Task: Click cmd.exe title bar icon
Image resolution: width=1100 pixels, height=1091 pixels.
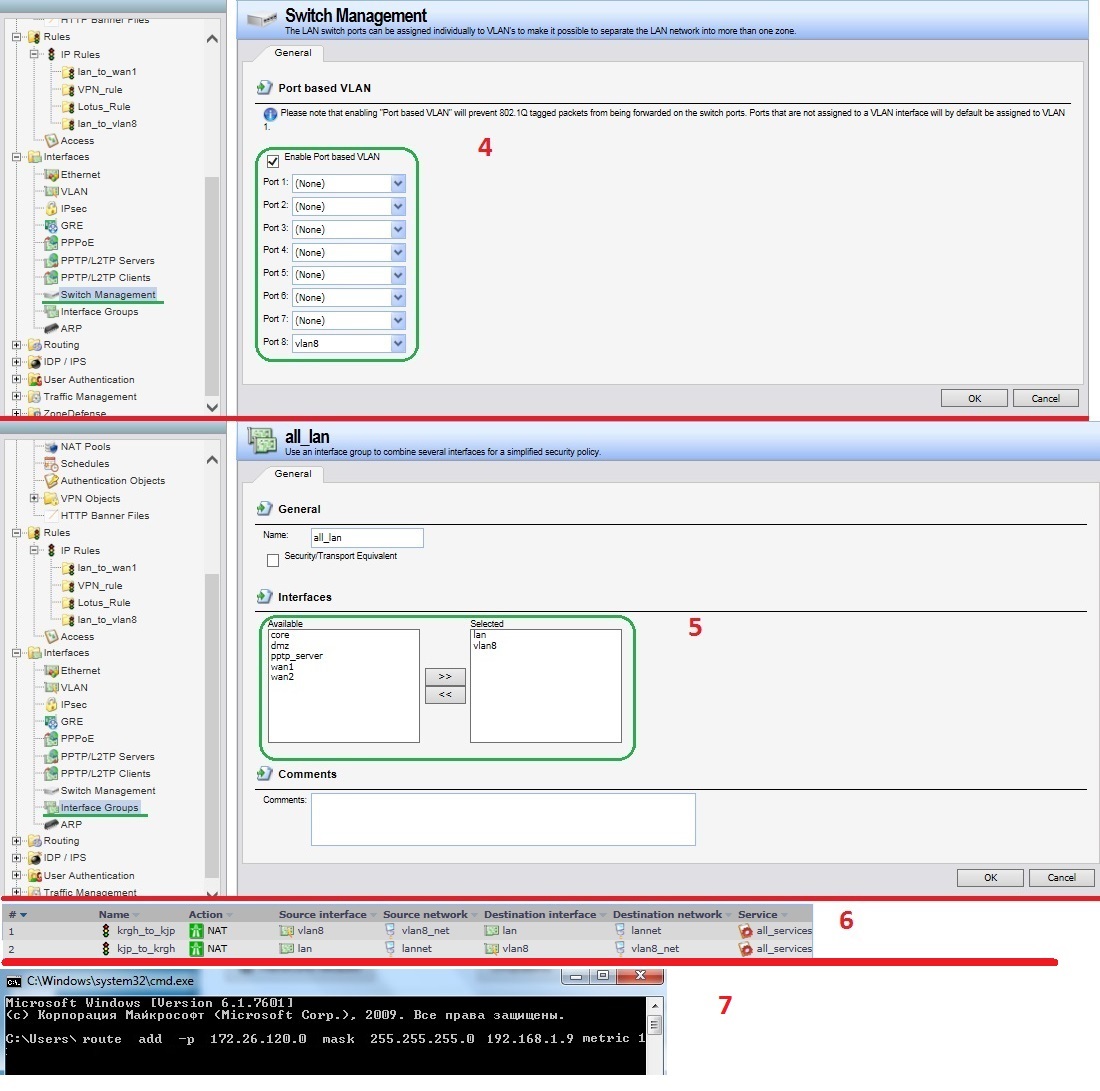Action: point(13,981)
